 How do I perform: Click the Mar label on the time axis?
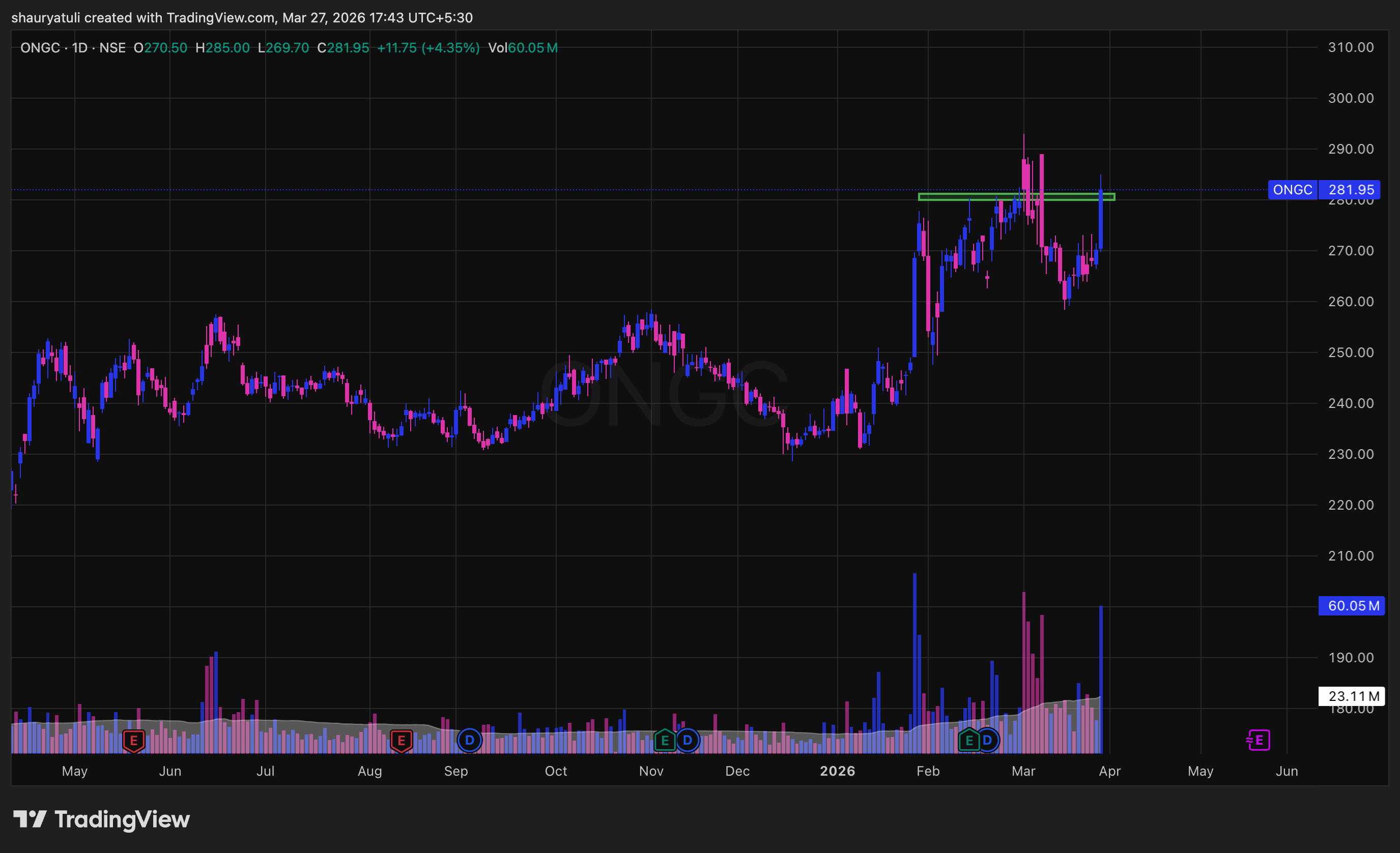1023,771
